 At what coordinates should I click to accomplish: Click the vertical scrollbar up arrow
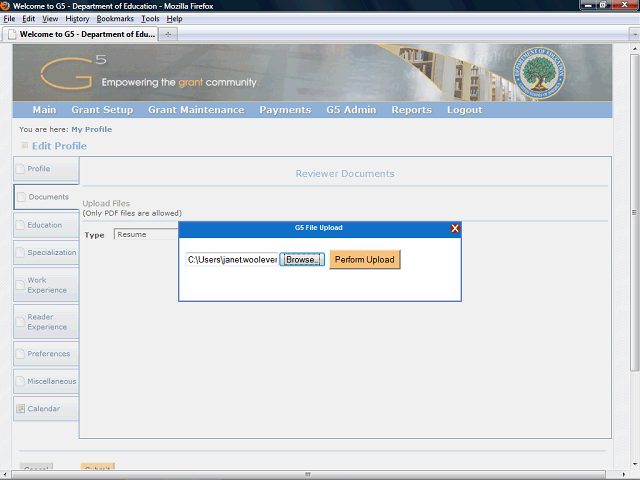pos(635,49)
